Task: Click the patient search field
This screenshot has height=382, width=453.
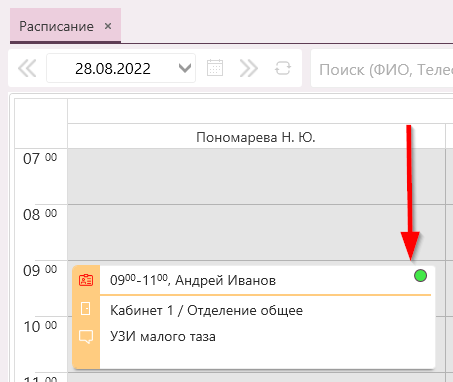Action: click(x=382, y=68)
